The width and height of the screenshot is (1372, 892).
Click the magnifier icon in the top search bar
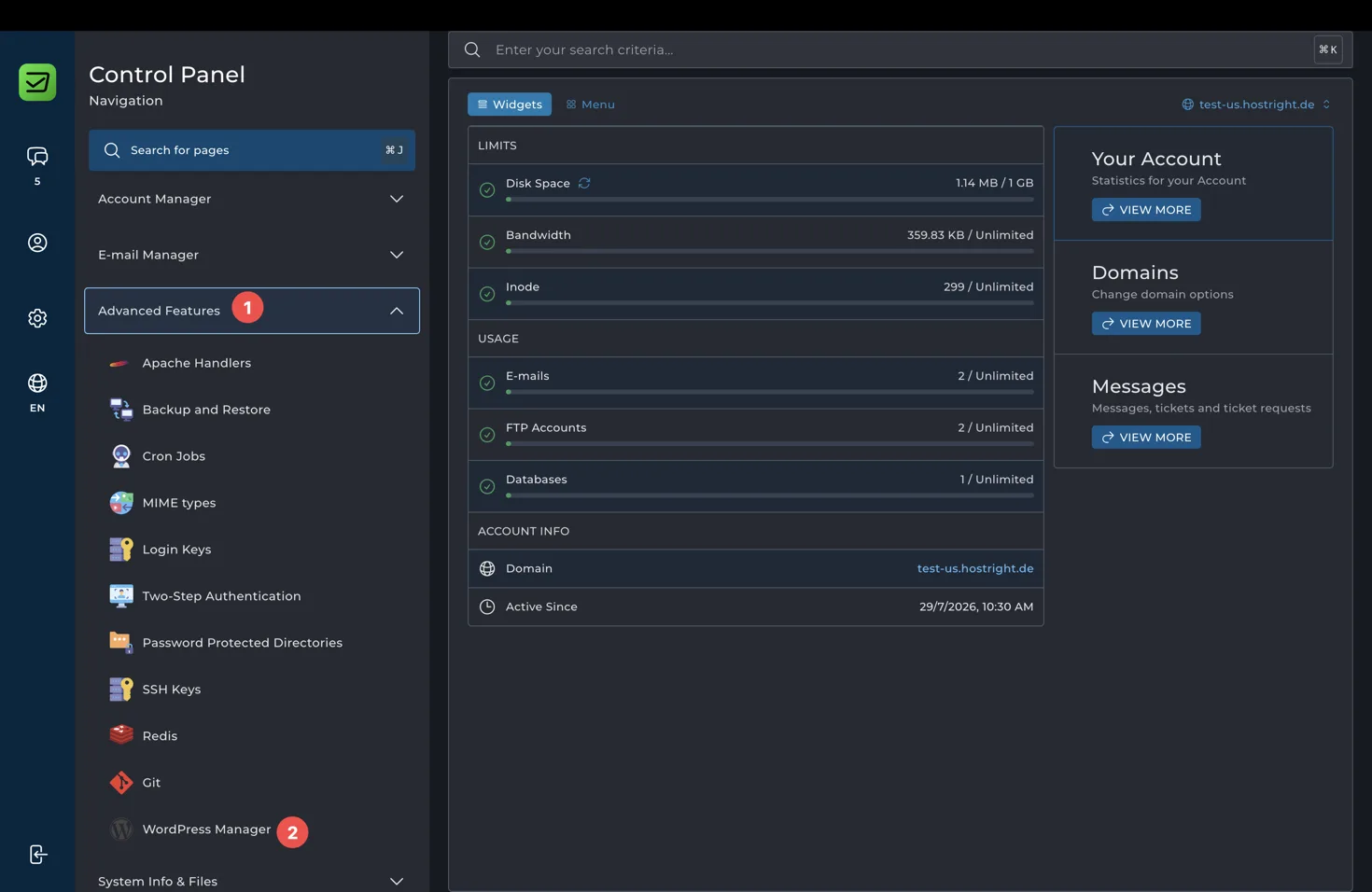click(x=472, y=49)
